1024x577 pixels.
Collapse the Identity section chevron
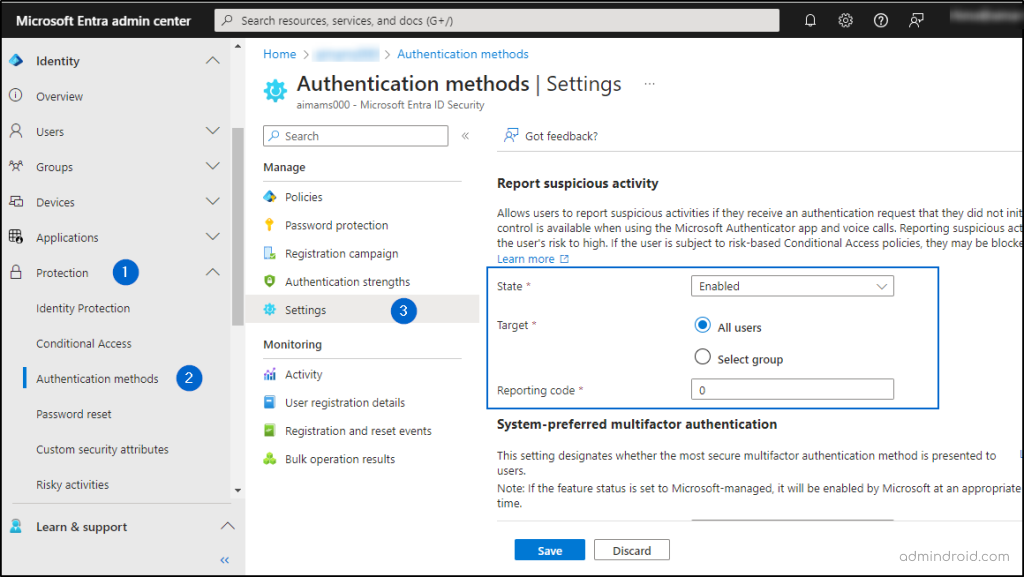[212, 60]
